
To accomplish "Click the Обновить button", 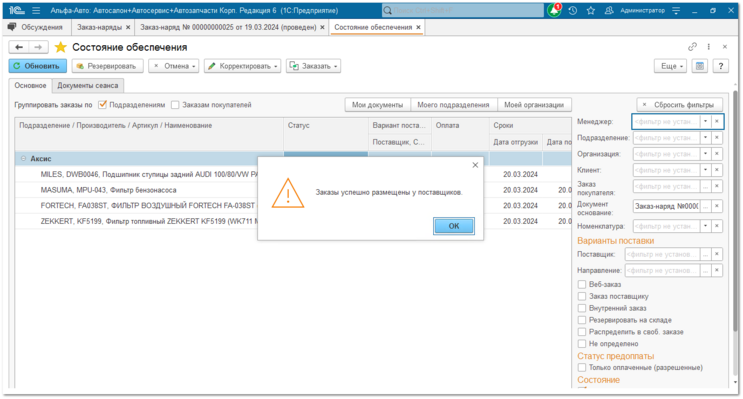I will 37,66.
